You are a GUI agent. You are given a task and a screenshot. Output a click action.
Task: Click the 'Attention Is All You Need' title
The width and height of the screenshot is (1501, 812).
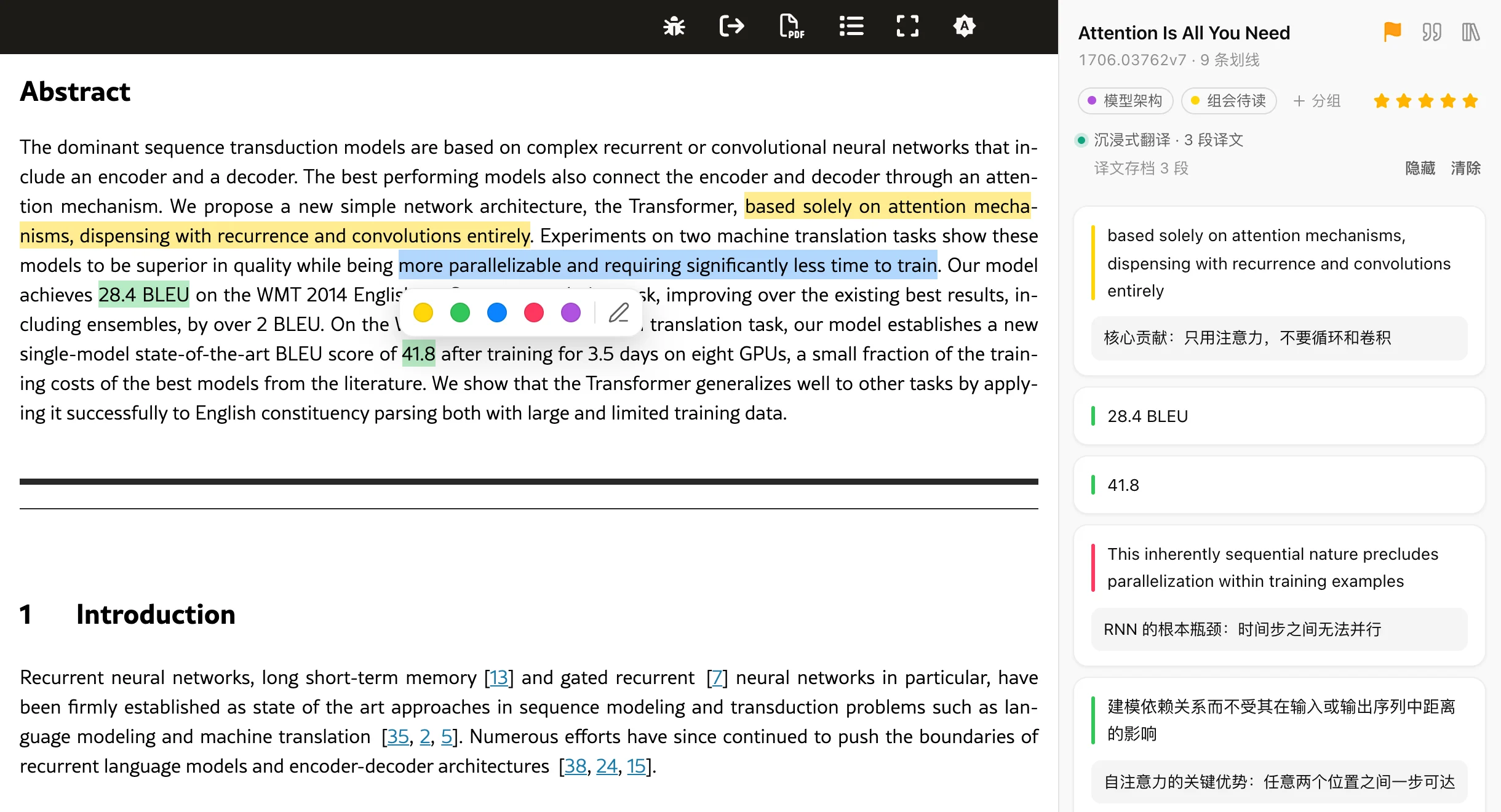[x=1184, y=33]
